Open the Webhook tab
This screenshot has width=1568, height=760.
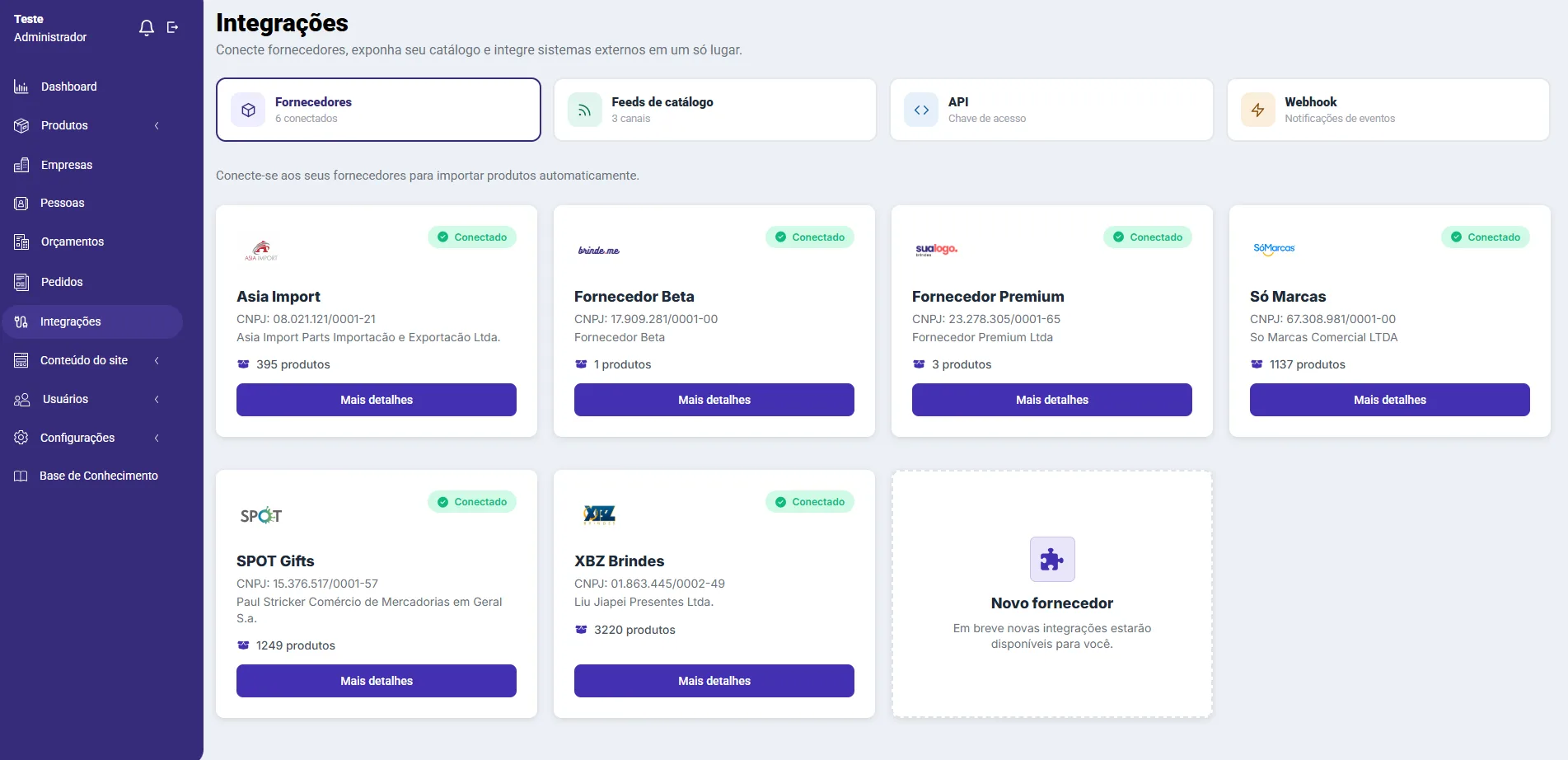point(1388,110)
